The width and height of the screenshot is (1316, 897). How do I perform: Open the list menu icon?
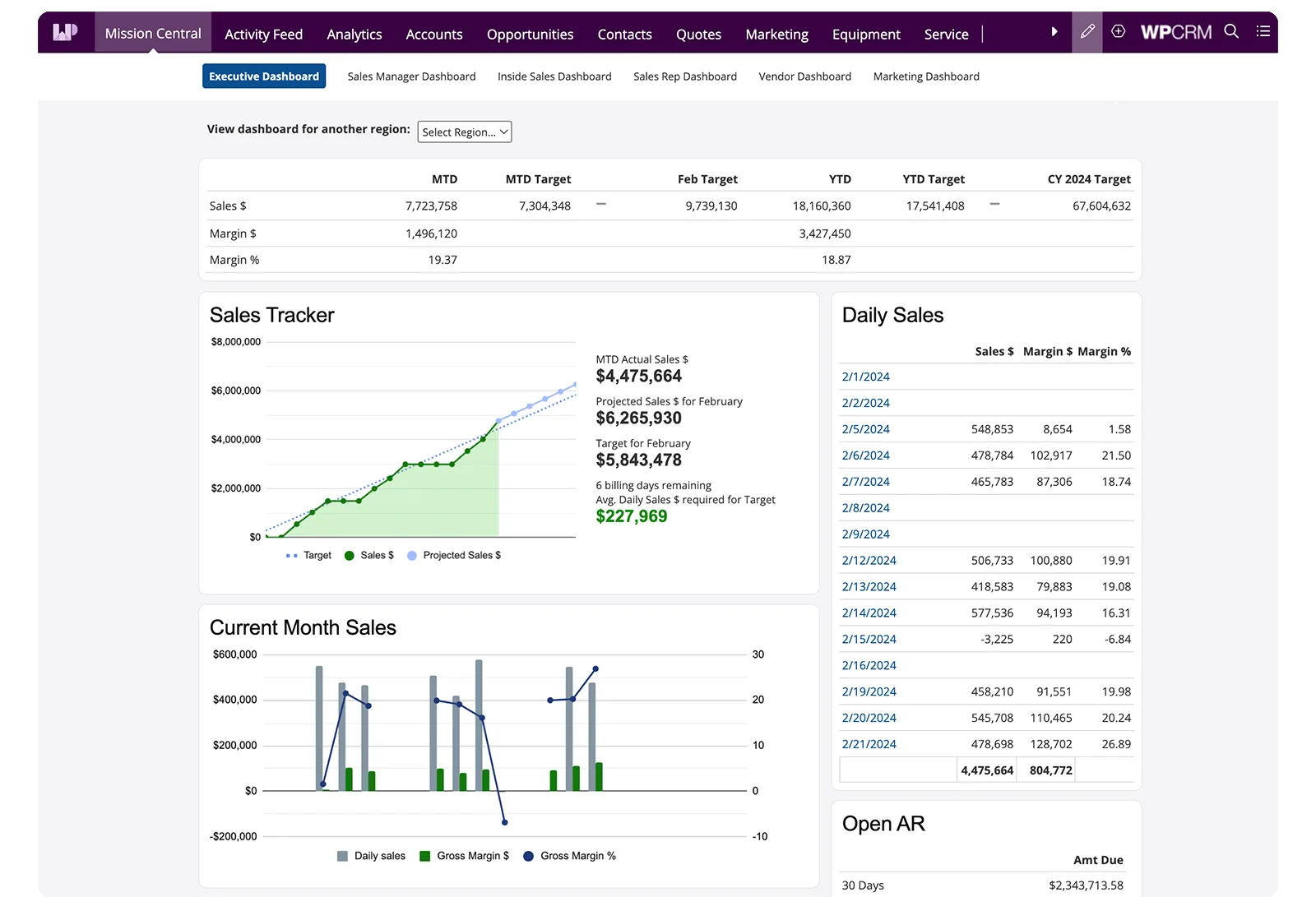pos(1263,31)
